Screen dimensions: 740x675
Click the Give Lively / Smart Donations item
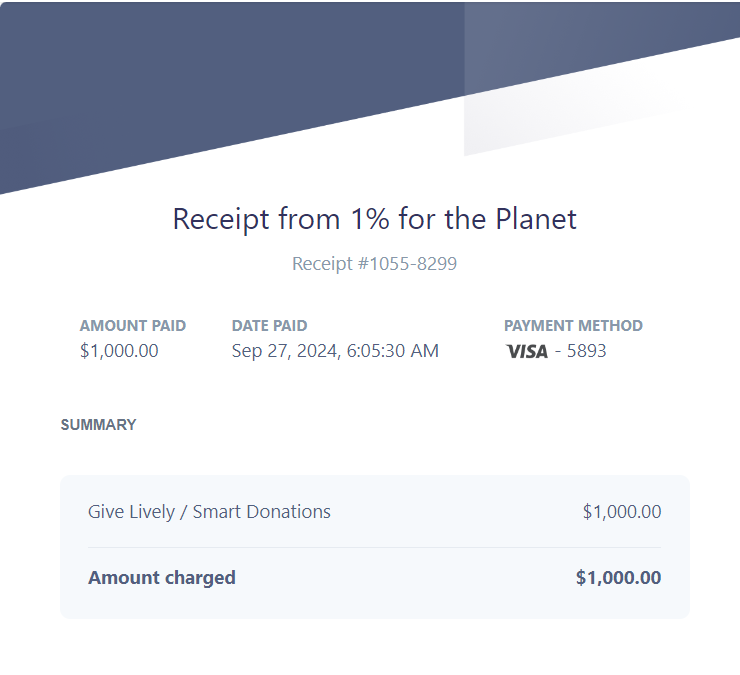coord(209,512)
